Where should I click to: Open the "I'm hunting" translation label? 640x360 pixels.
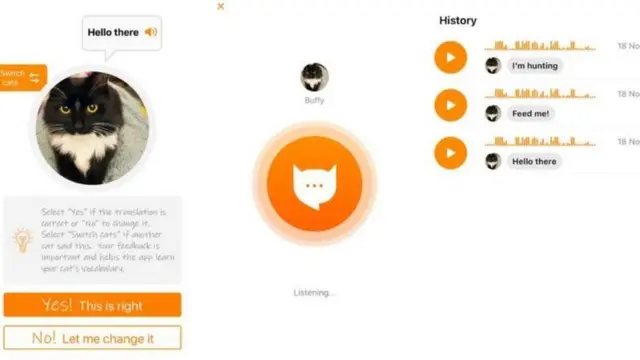tap(535, 66)
